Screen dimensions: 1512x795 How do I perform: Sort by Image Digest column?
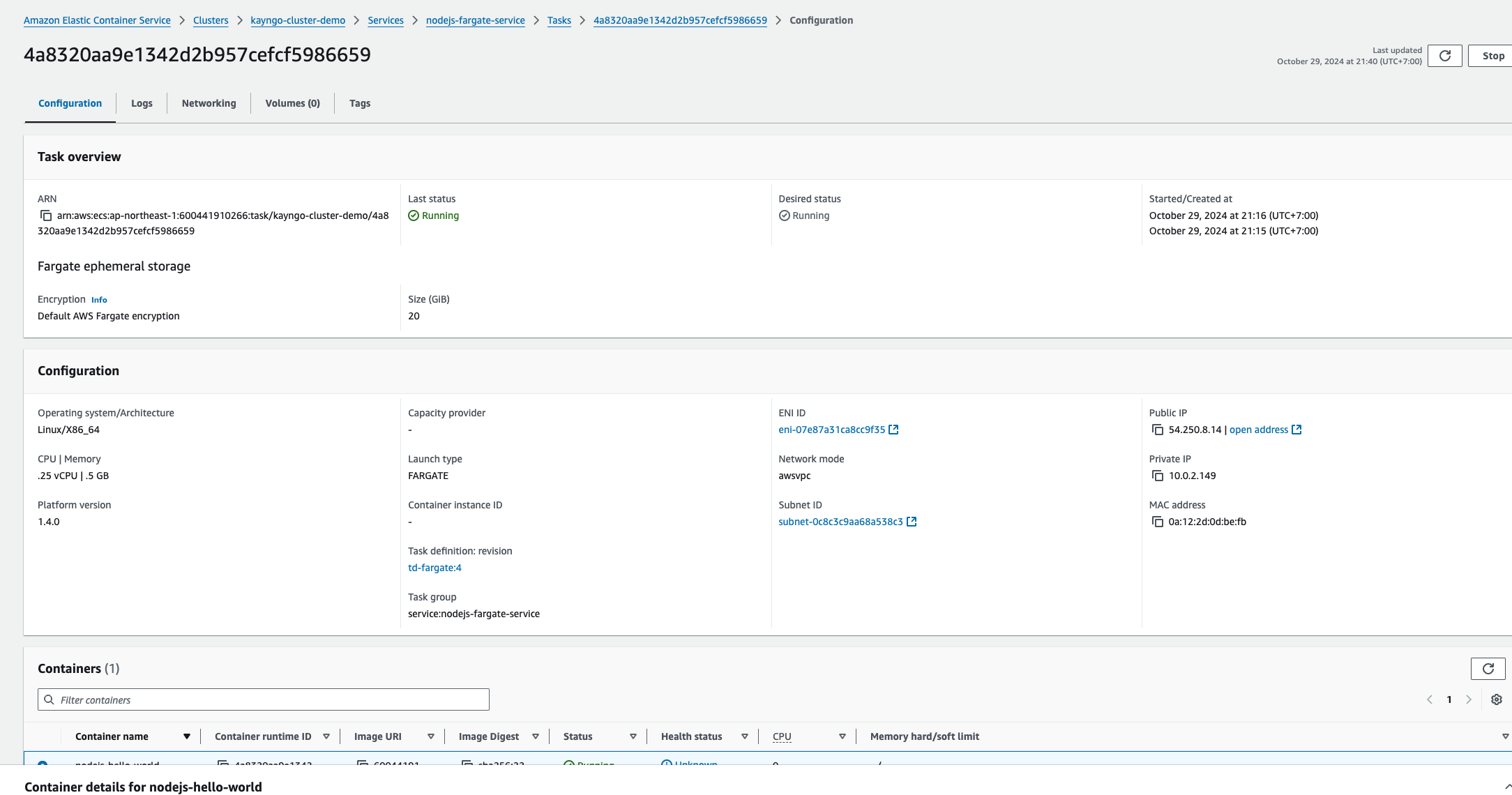coord(536,736)
